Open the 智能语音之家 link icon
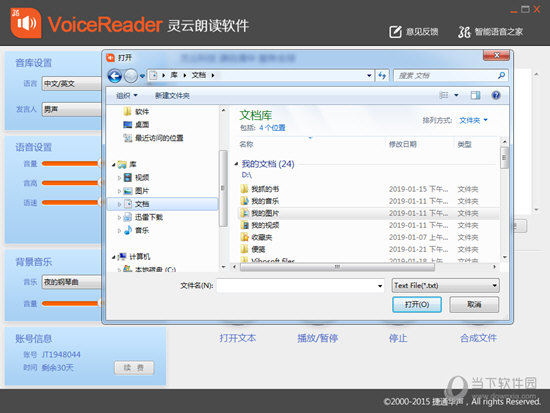 pos(464,32)
